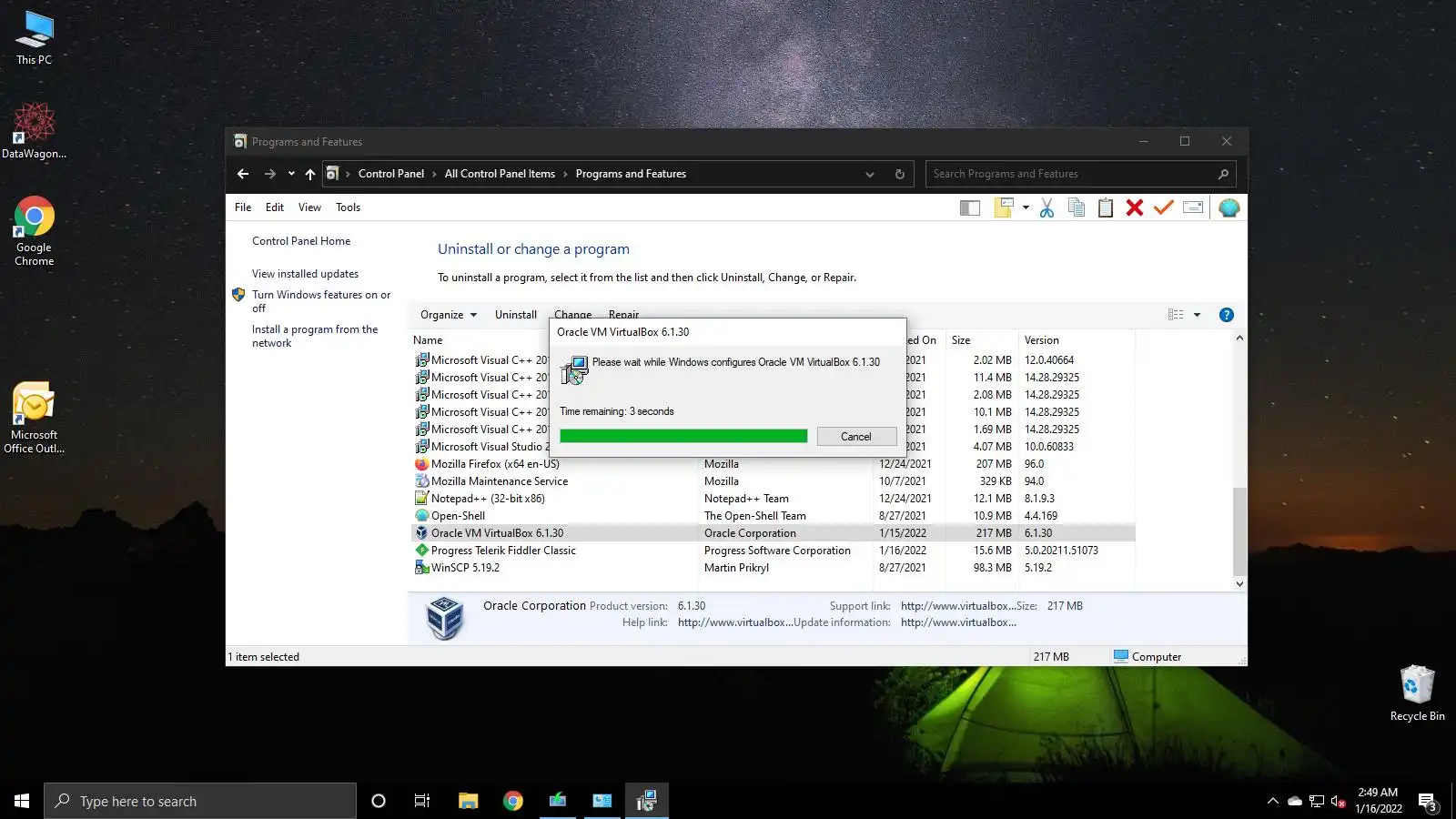
Task: Select Control Panel in the breadcrumb
Action: point(391,174)
